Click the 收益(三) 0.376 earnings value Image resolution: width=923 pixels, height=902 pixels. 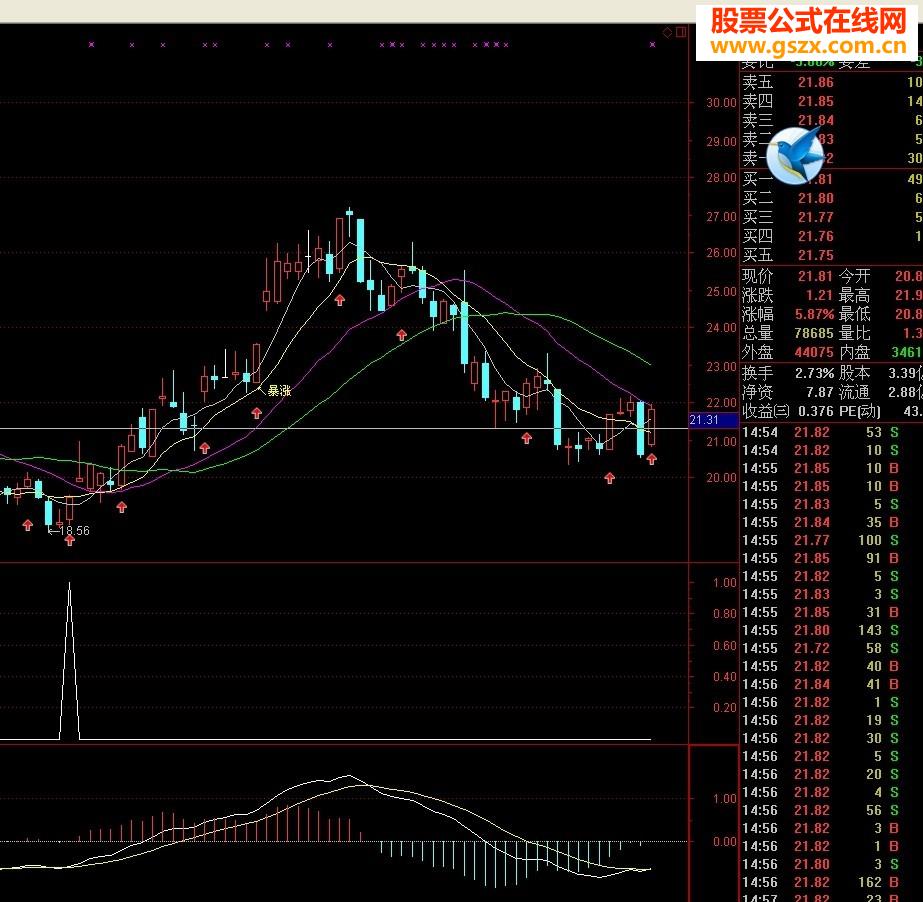(x=816, y=411)
